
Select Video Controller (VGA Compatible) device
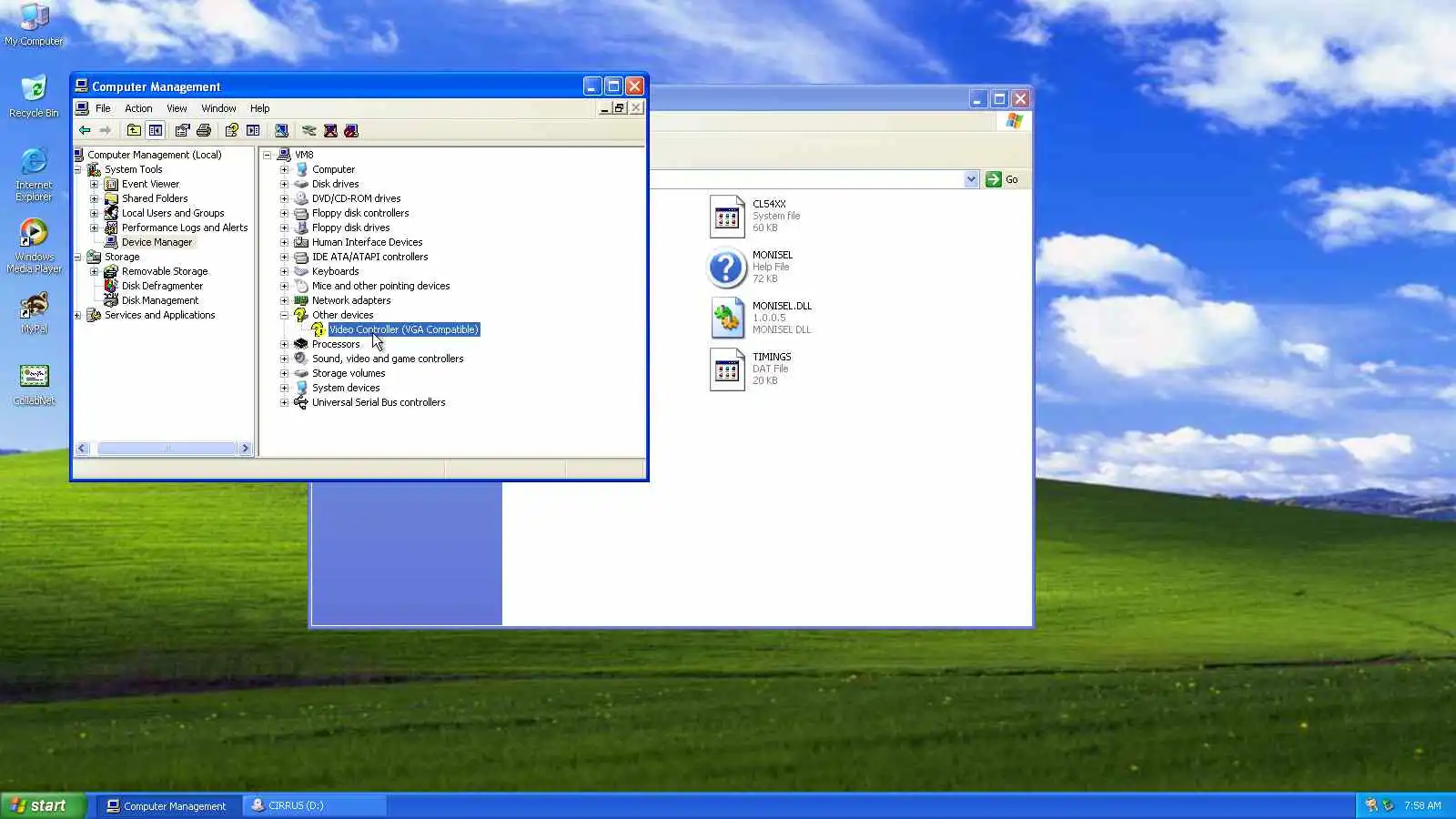point(403,329)
